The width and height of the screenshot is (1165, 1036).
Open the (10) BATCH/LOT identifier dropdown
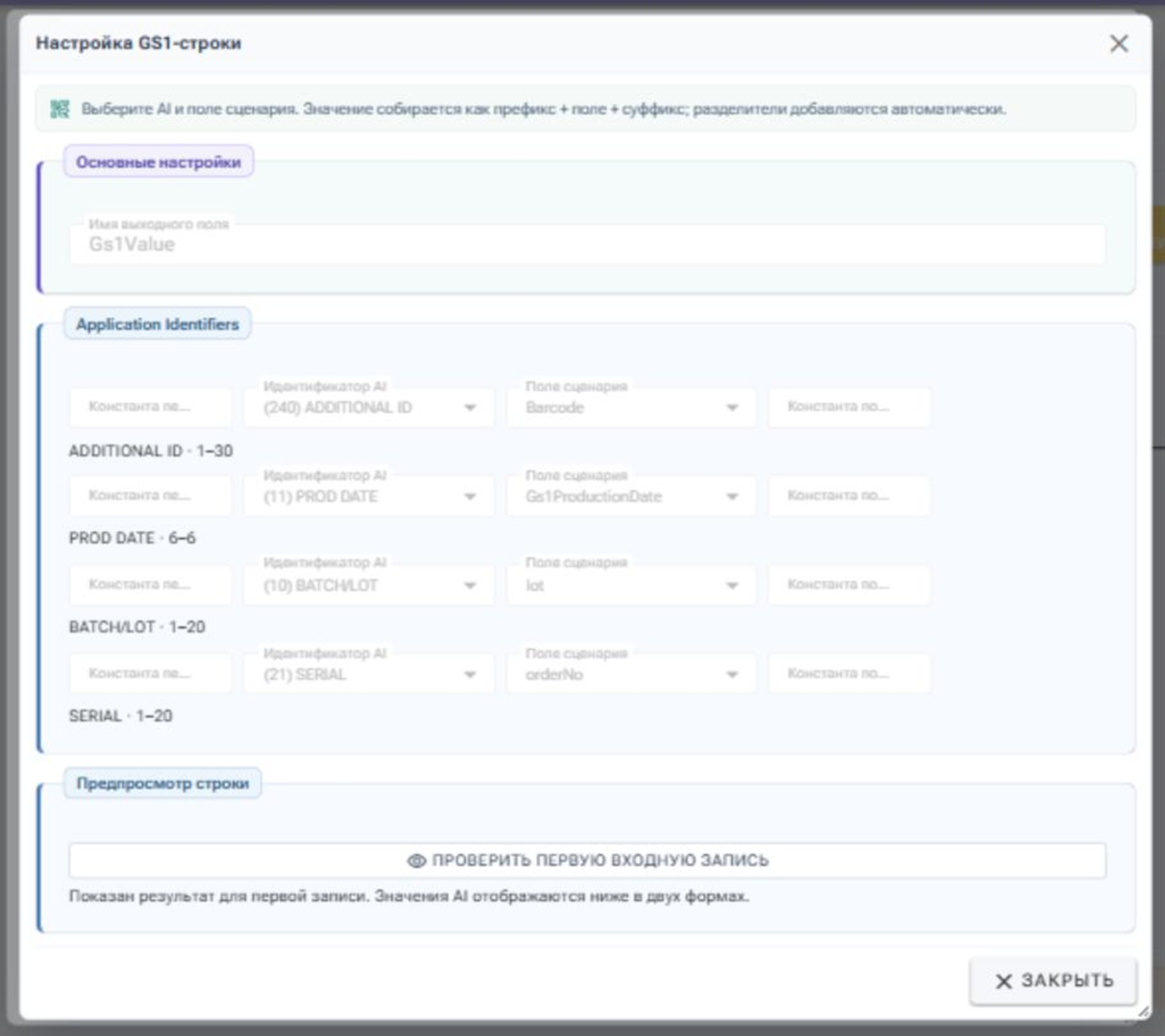370,586
